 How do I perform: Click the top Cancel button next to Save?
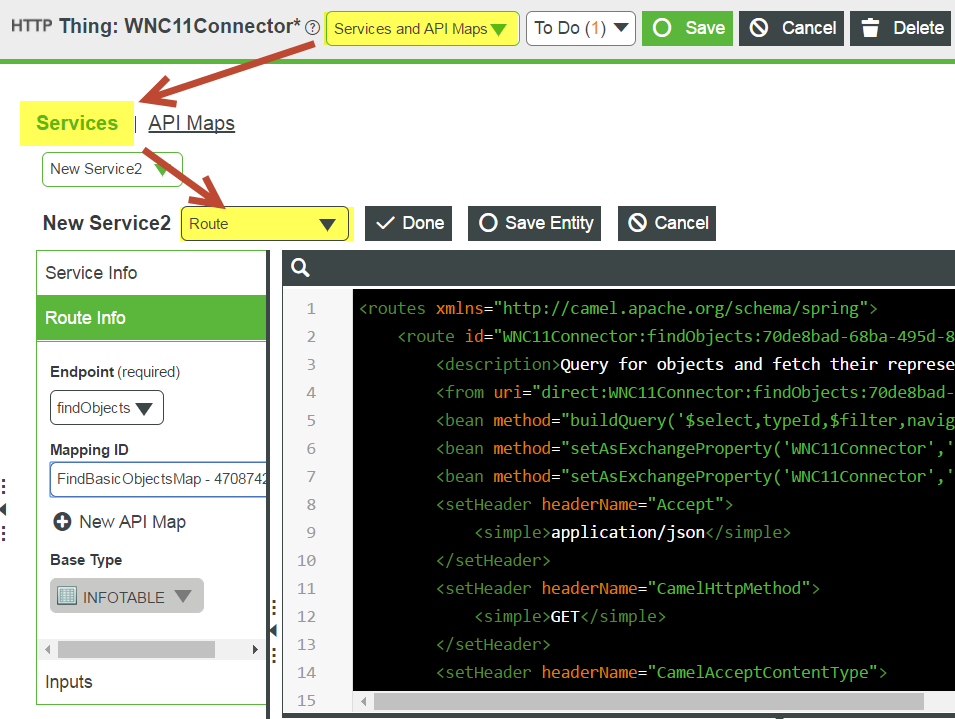coord(791,28)
